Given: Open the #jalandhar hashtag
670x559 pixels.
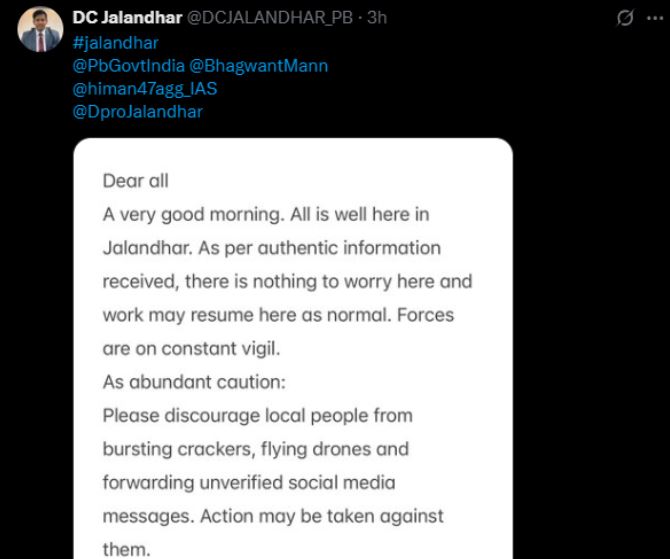Looking at the screenshot, I should coord(116,43).
